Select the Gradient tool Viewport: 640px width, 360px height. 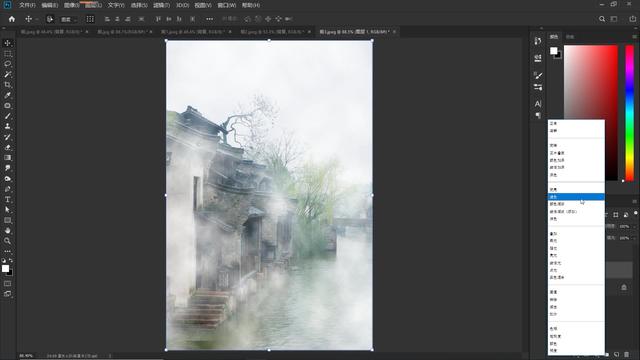[7, 158]
